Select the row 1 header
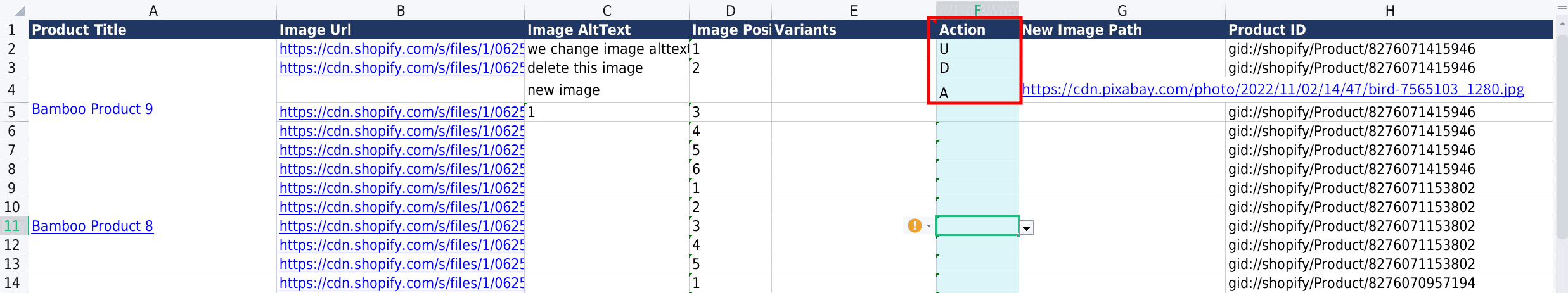 click(x=13, y=30)
